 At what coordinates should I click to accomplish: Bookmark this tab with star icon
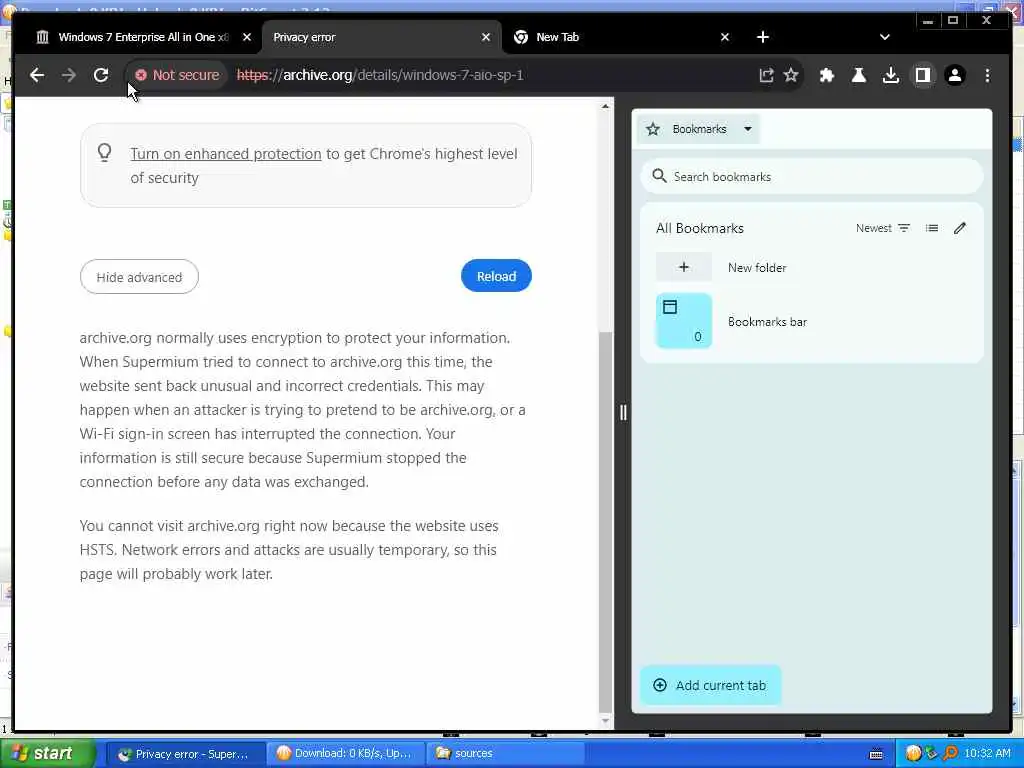pos(791,75)
